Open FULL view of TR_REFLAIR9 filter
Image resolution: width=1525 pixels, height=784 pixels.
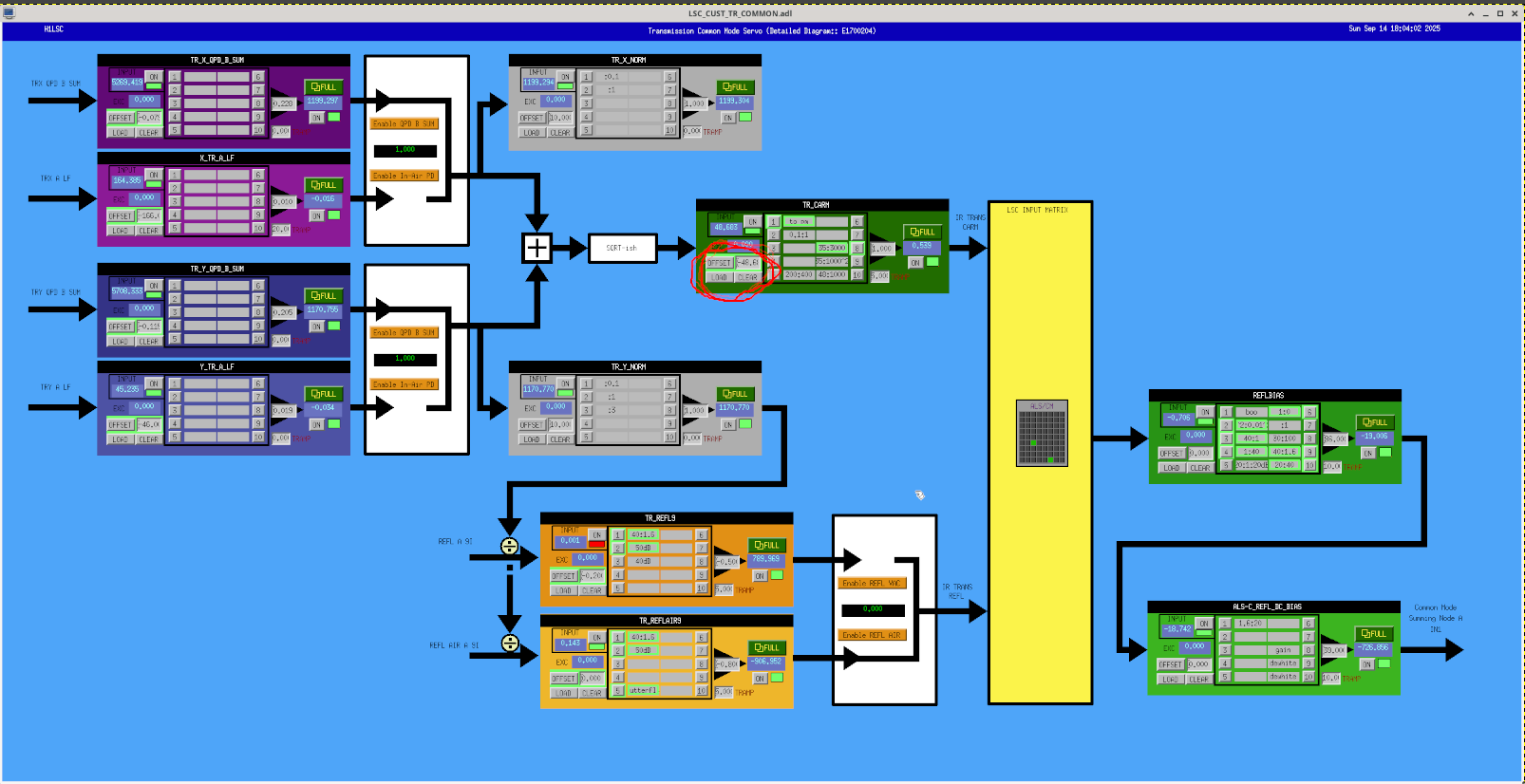click(765, 647)
